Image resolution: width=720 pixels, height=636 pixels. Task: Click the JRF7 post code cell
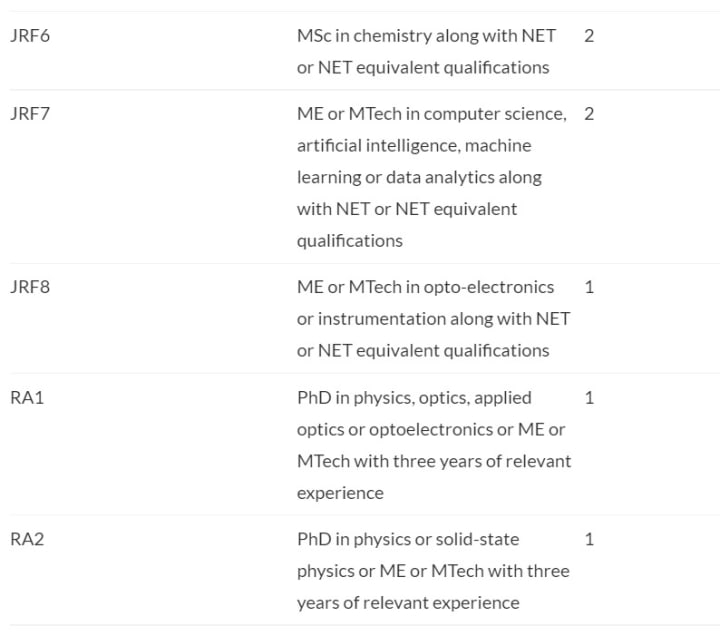30,114
